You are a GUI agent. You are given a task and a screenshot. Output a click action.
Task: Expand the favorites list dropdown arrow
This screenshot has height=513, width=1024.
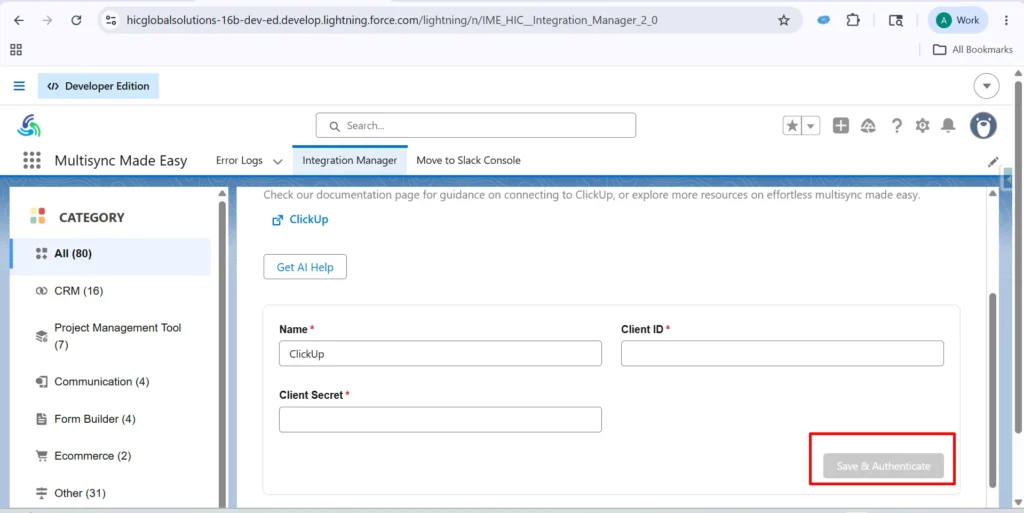coord(811,126)
